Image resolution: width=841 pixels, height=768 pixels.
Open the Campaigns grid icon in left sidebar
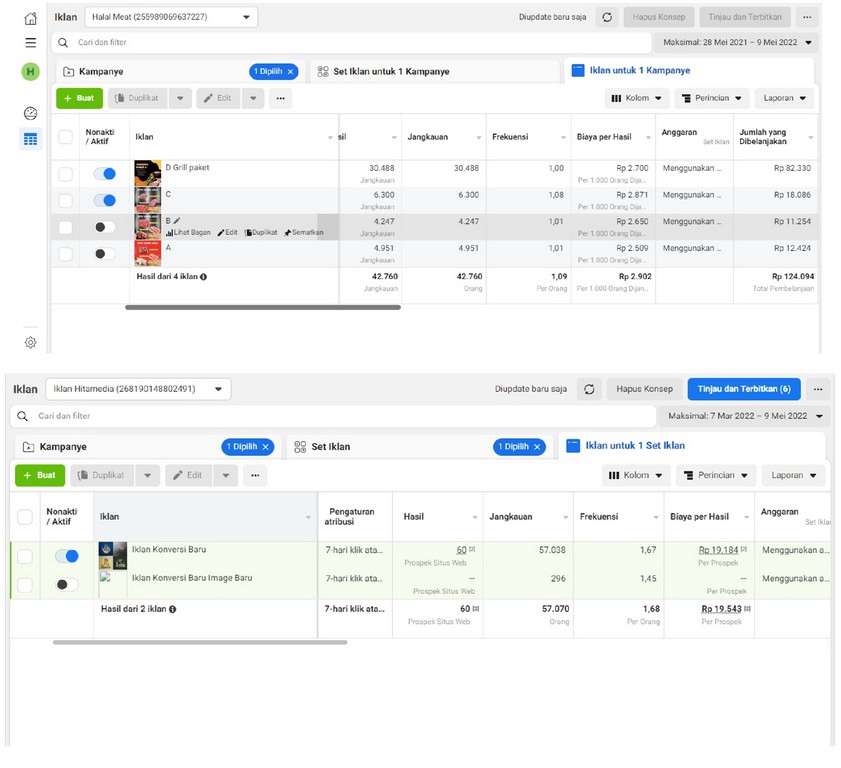tap(30, 138)
